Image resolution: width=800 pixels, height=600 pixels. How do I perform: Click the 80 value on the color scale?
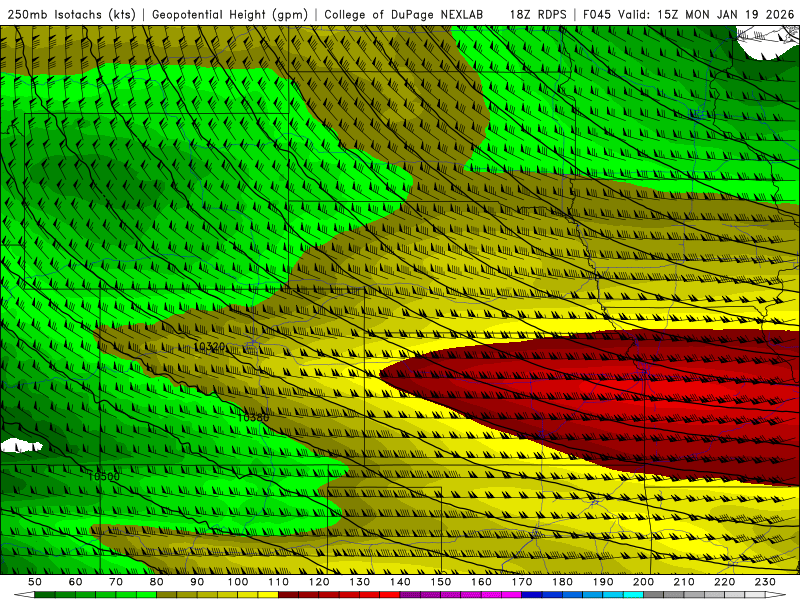point(157,582)
